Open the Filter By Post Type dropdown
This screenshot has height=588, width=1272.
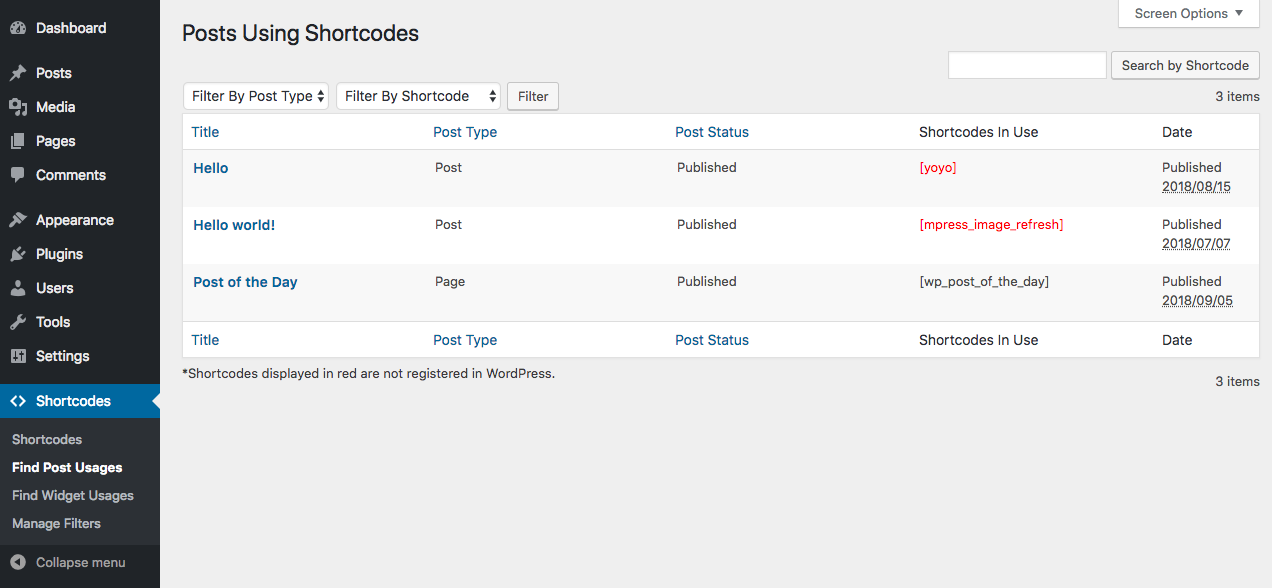pyautogui.click(x=256, y=96)
